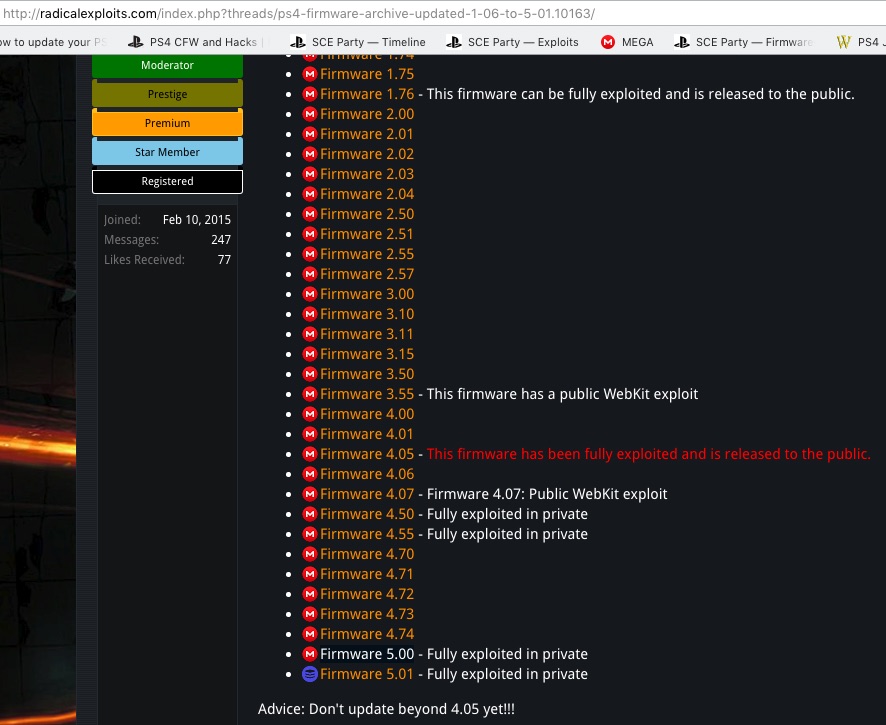
Task: Open the Firmware 4.50 link
Action: [x=367, y=514]
